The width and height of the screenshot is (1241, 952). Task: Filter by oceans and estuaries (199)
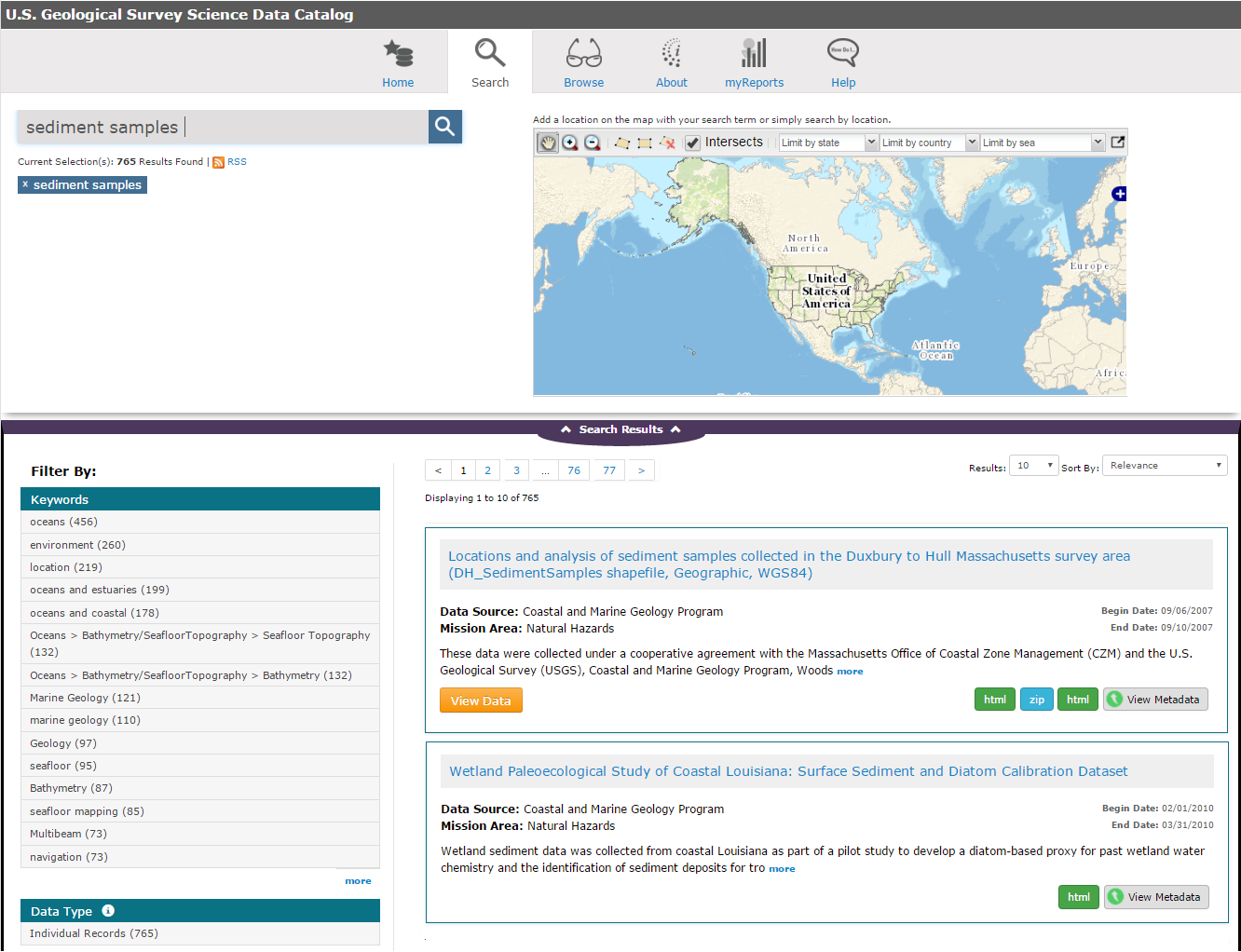tap(200, 590)
